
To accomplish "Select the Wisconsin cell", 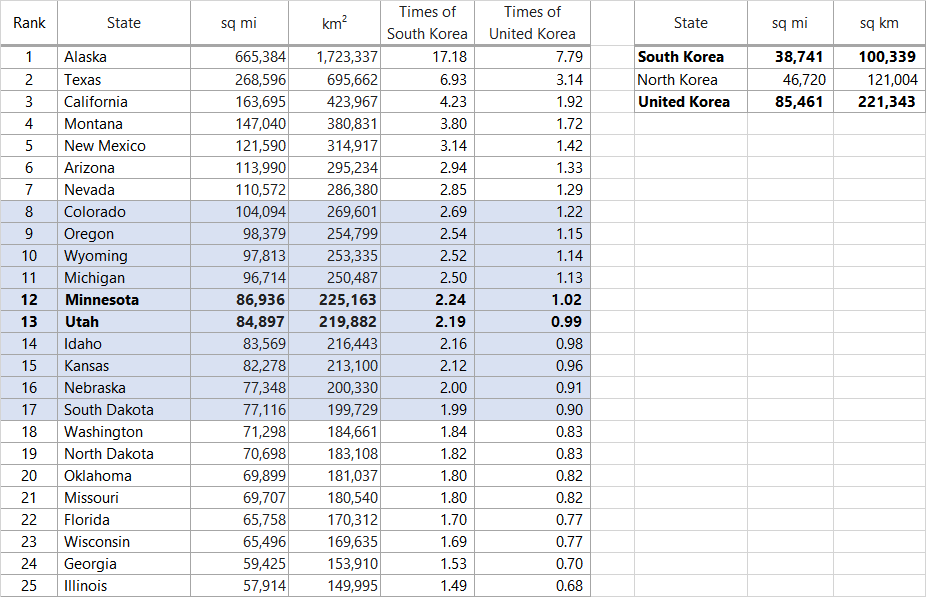I will pos(123,541).
